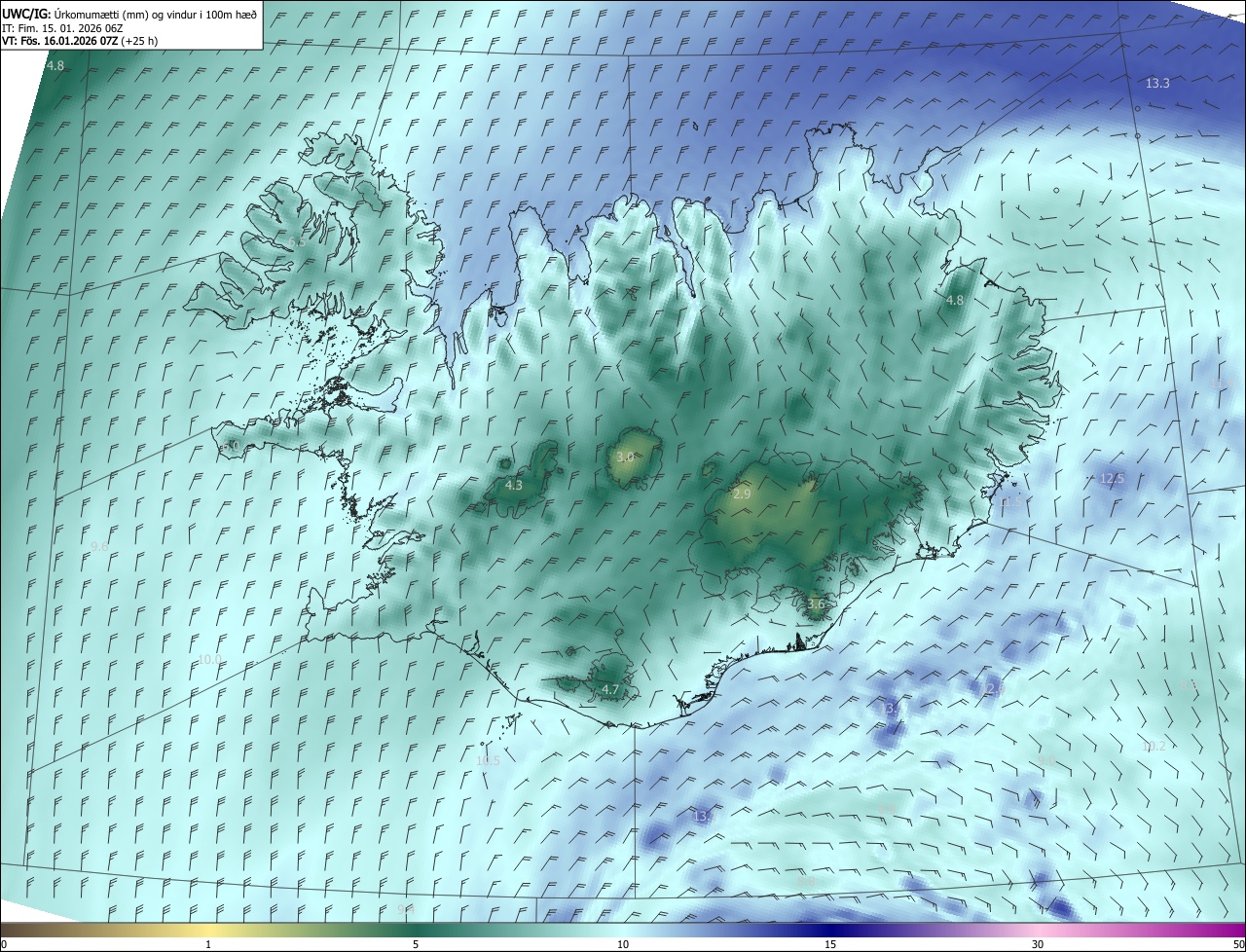Click the colorbar tick label 10
The width and height of the screenshot is (1246, 952).
pyautogui.click(x=623, y=944)
